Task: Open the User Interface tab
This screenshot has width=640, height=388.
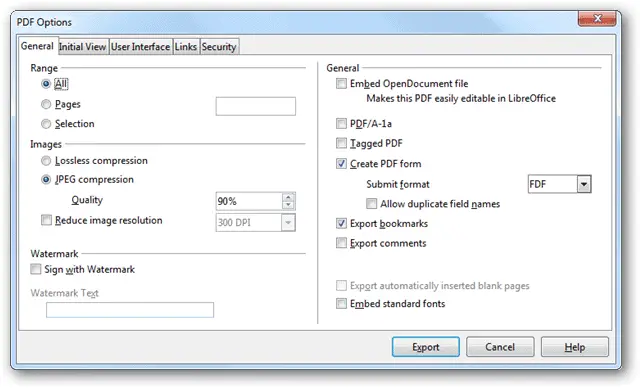Action: click(140, 47)
